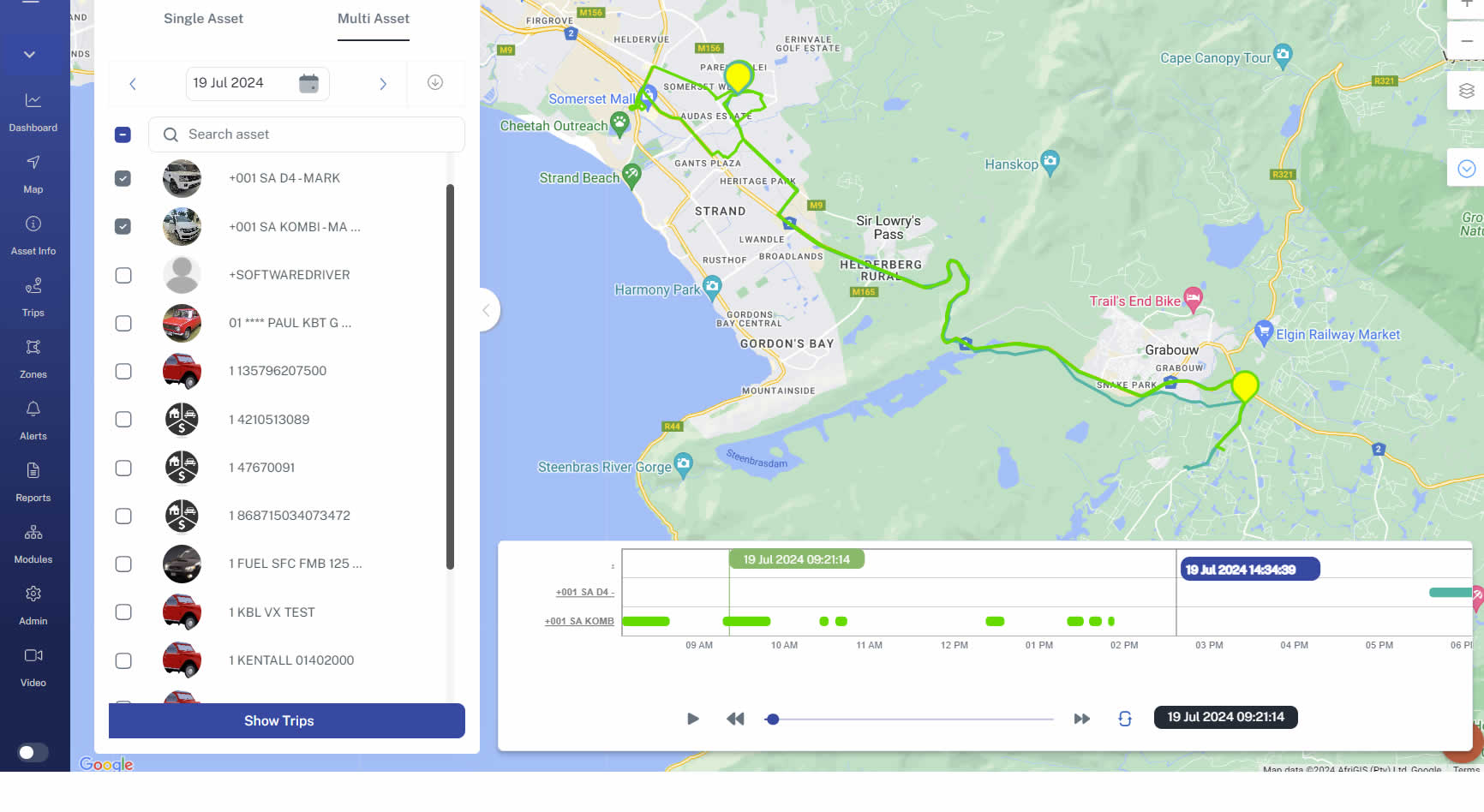Open the calendar date picker
The height and width of the screenshot is (812, 1484).
click(x=310, y=82)
